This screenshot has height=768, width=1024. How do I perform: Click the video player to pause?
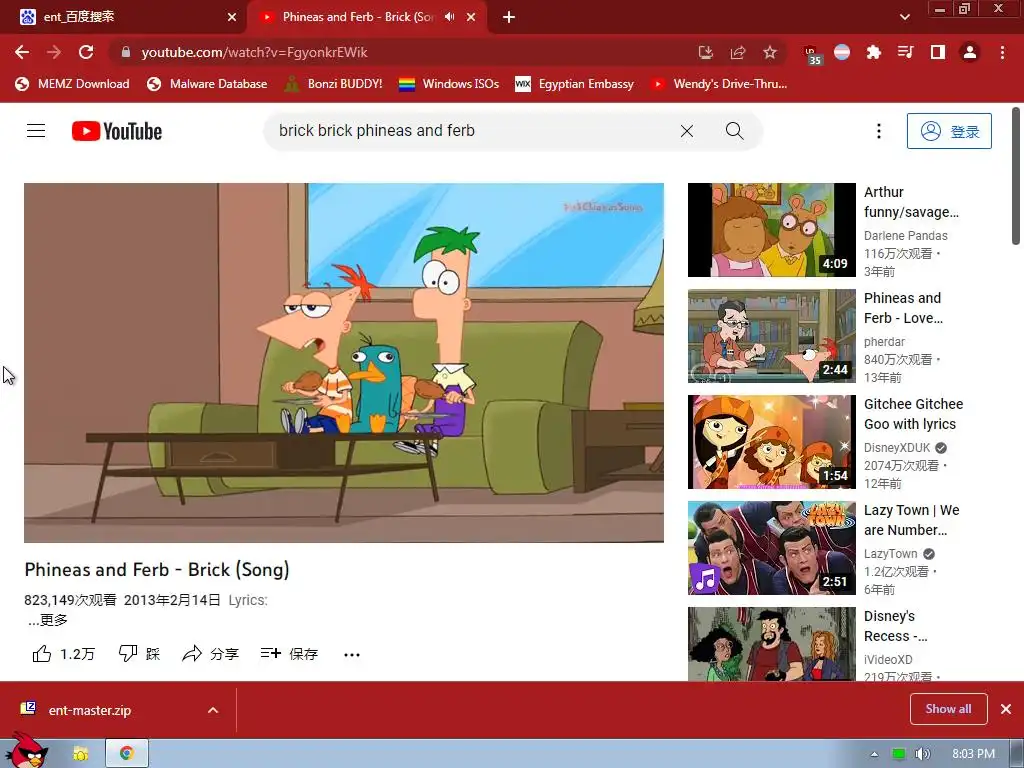(x=344, y=362)
